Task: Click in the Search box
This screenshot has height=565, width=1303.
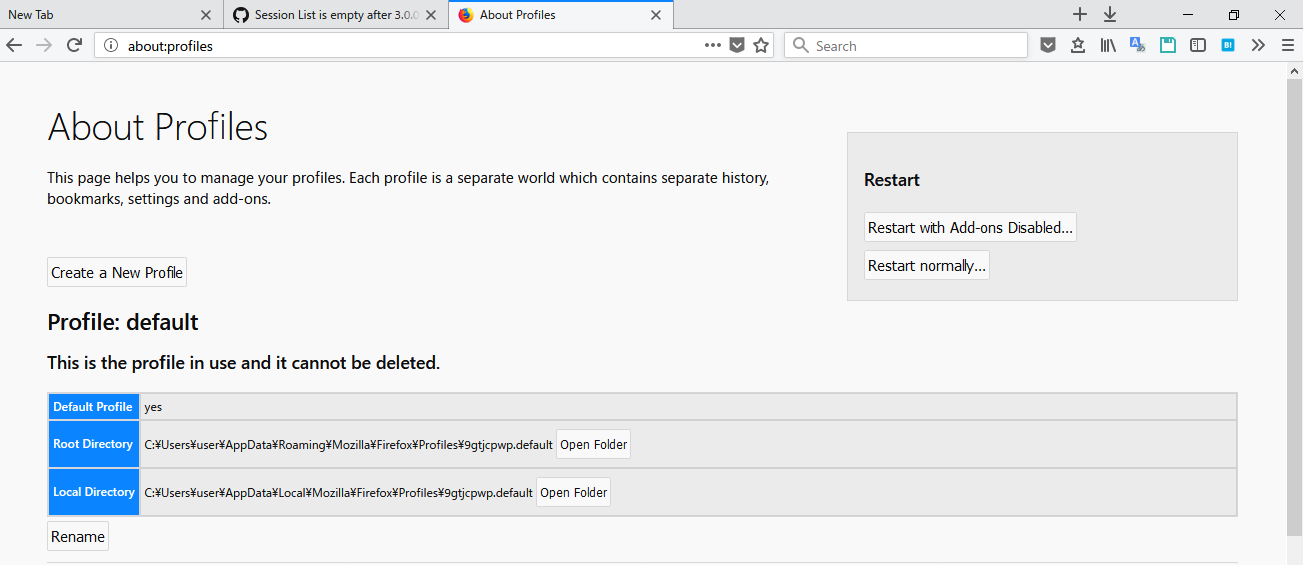Action: coord(905,45)
